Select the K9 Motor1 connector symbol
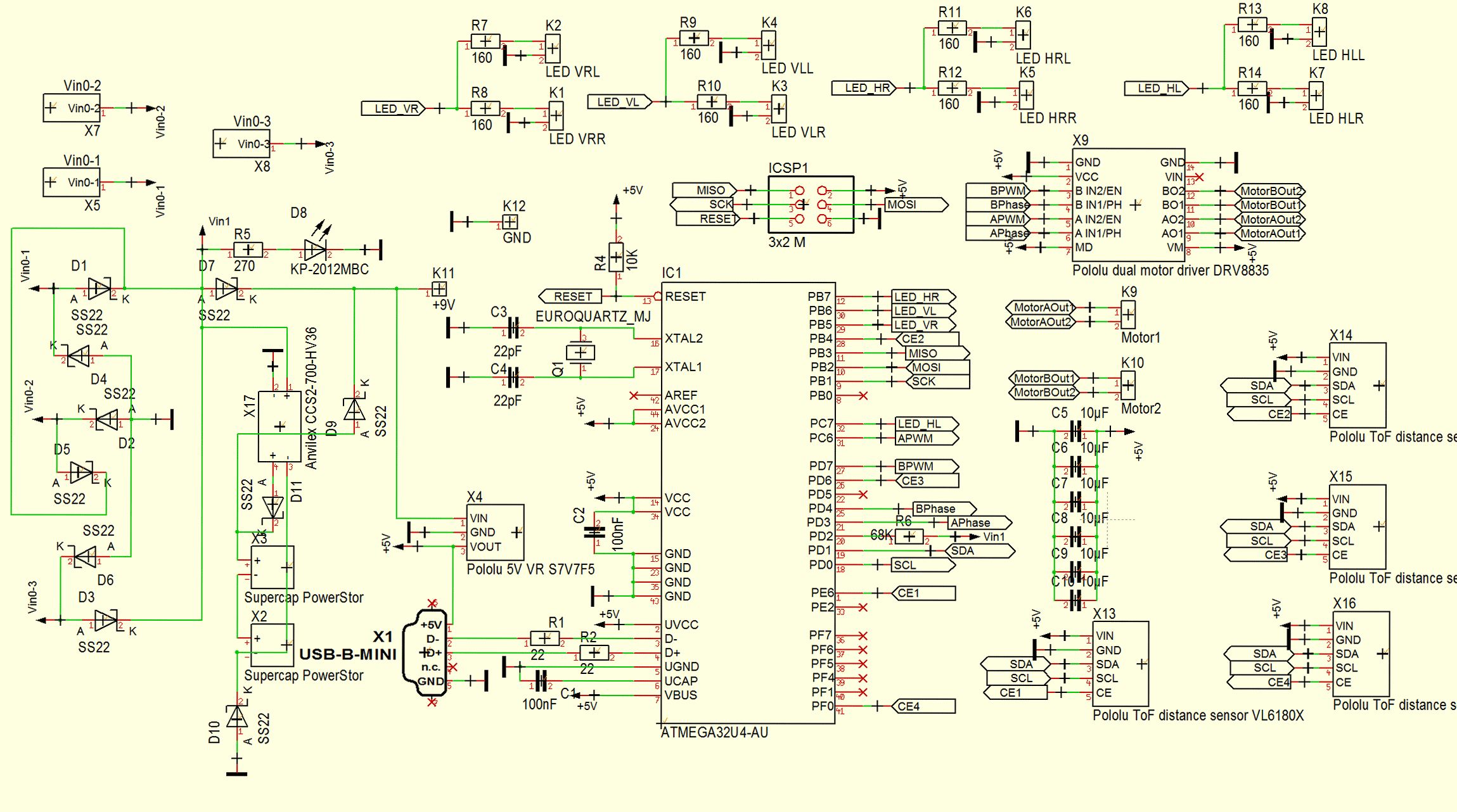The width and height of the screenshot is (1457, 812). (1128, 314)
